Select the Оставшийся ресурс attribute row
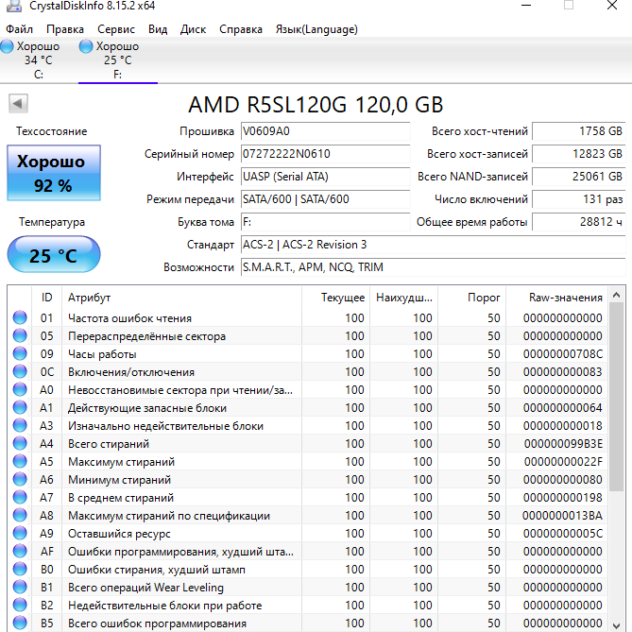 [x=308, y=533]
